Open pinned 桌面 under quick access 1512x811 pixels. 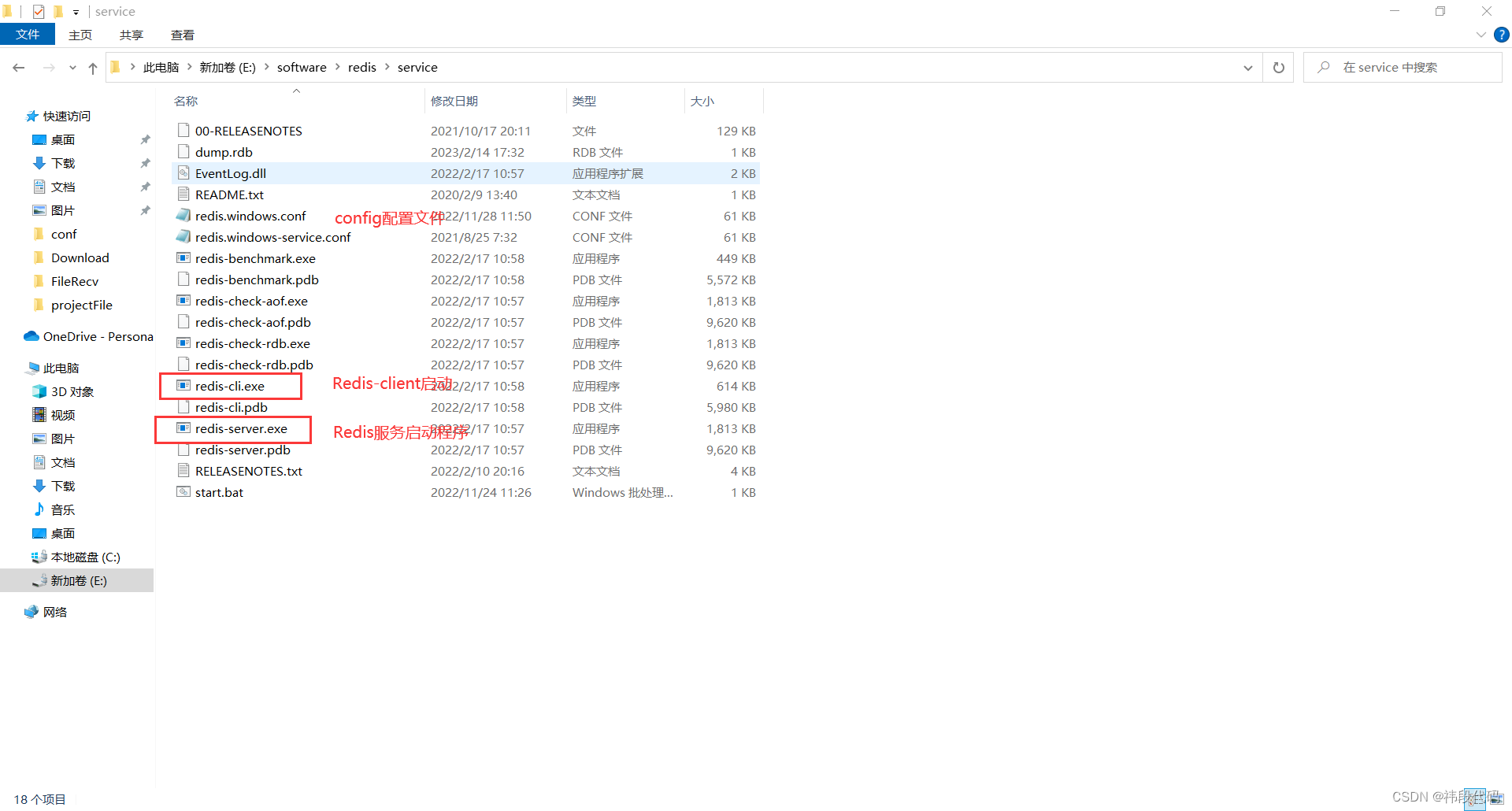pyautogui.click(x=62, y=139)
